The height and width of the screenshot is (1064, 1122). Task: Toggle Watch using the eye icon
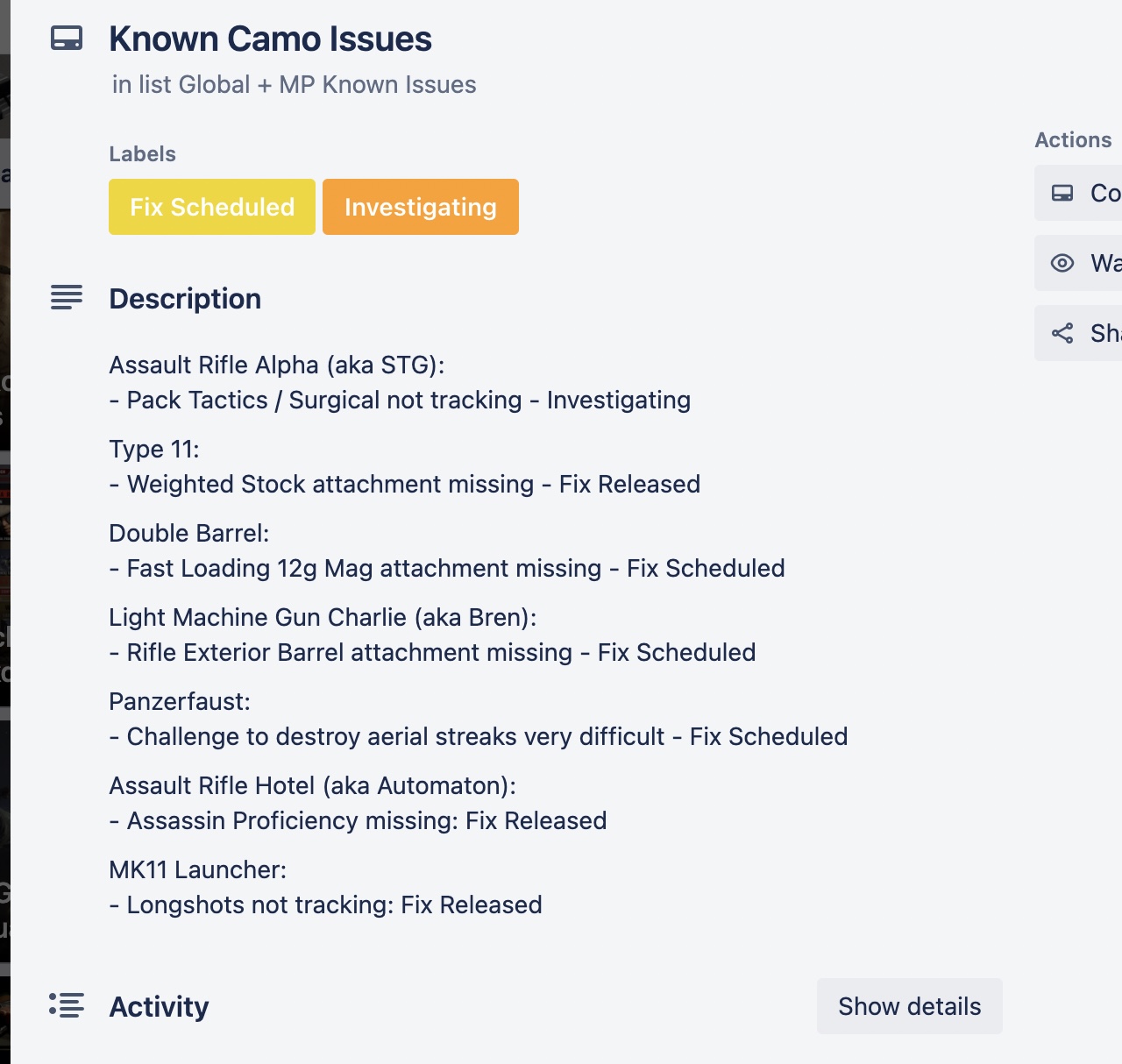[x=1062, y=263]
